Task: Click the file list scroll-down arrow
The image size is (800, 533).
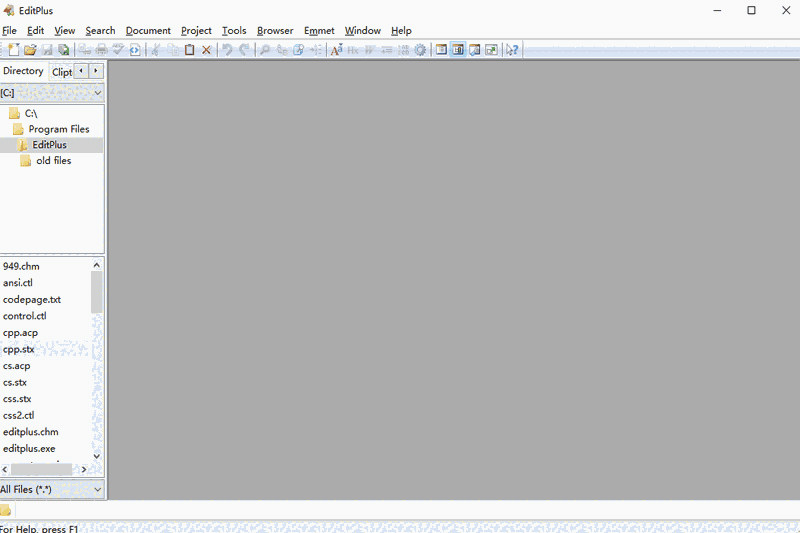Action: pos(97,456)
